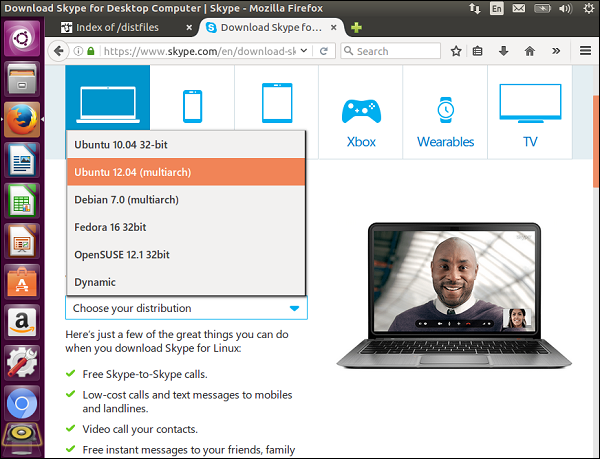Collapse the Choose your distribution dropdown
The height and width of the screenshot is (459, 600).
[x=186, y=308]
